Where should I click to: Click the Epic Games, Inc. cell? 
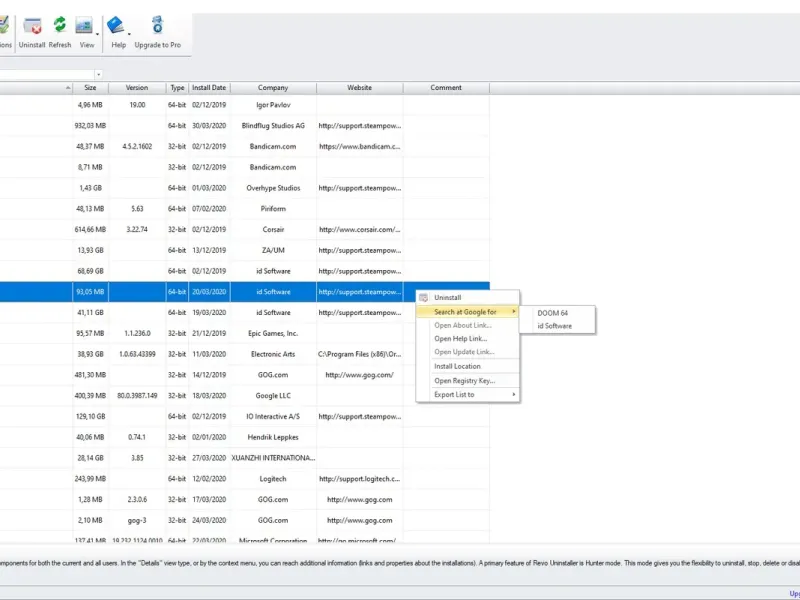click(273, 334)
